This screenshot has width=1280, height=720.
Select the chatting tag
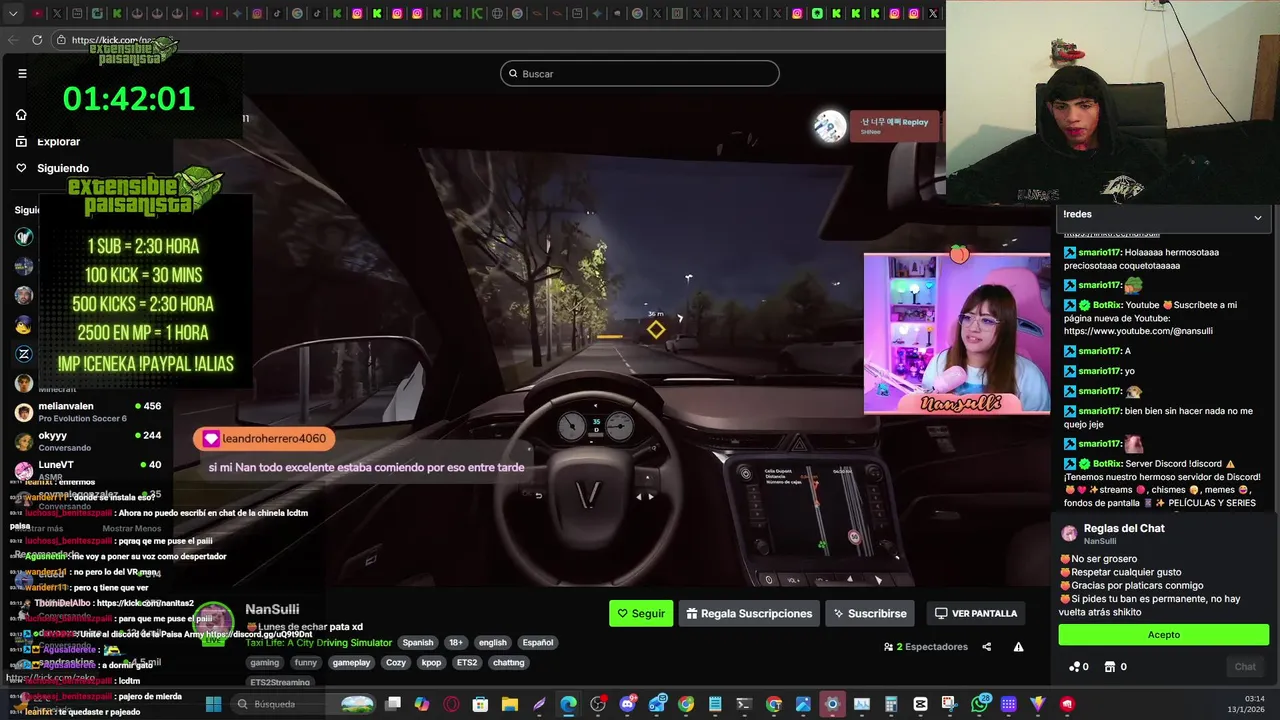tap(508, 662)
